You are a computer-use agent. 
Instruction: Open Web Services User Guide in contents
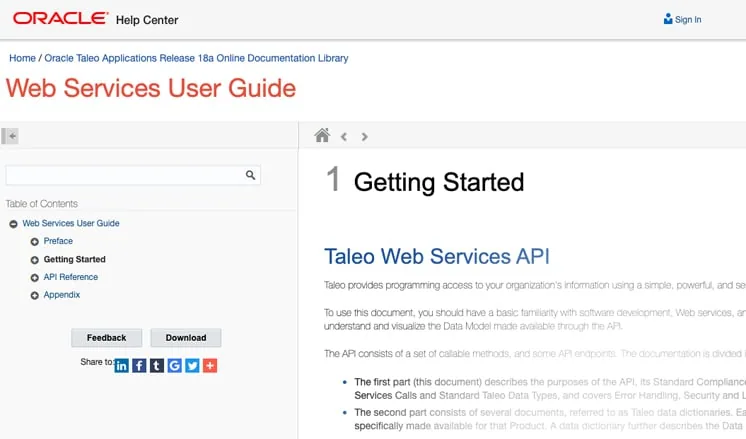[71, 223]
